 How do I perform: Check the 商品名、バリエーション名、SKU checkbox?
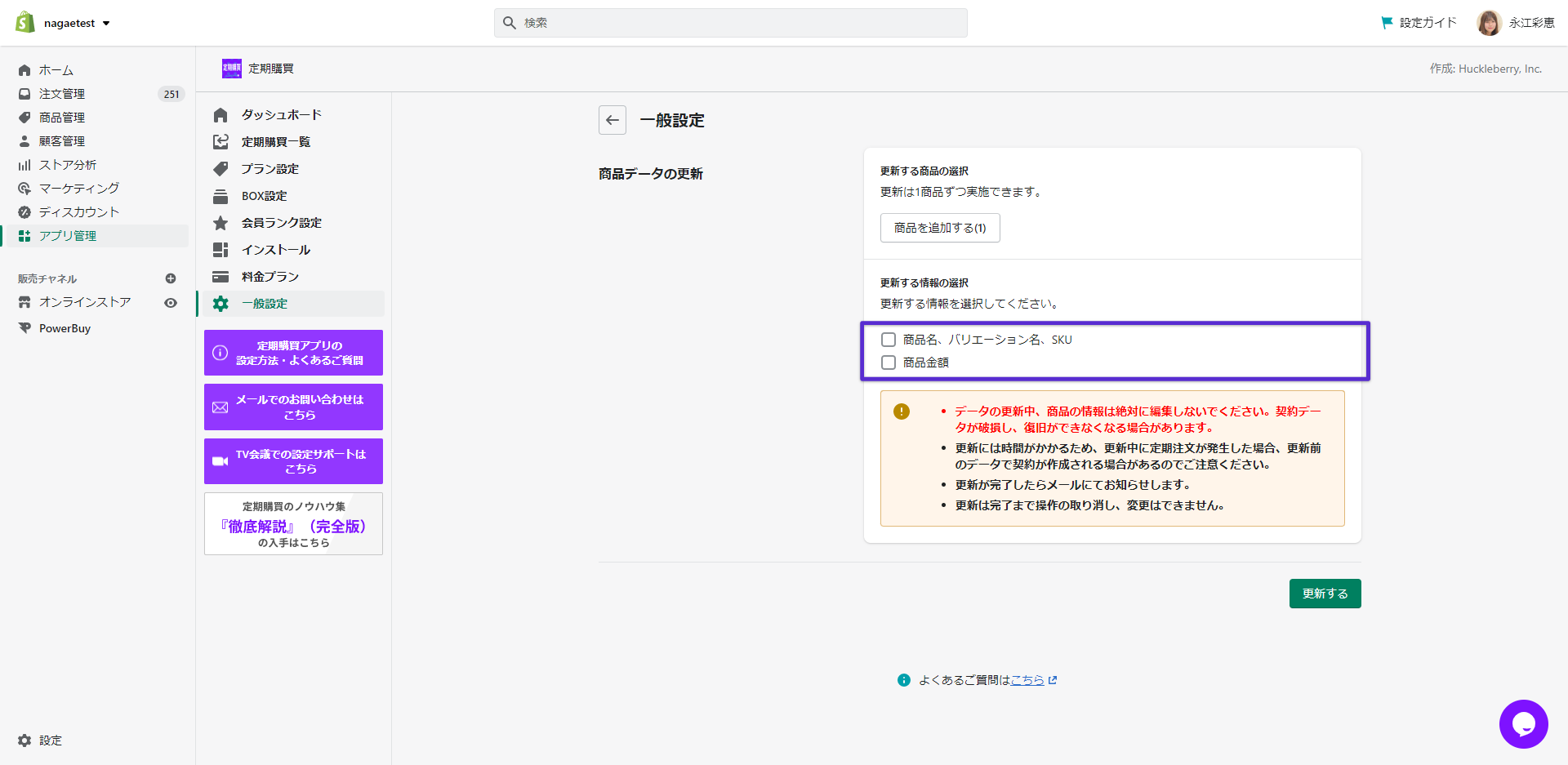point(889,340)
